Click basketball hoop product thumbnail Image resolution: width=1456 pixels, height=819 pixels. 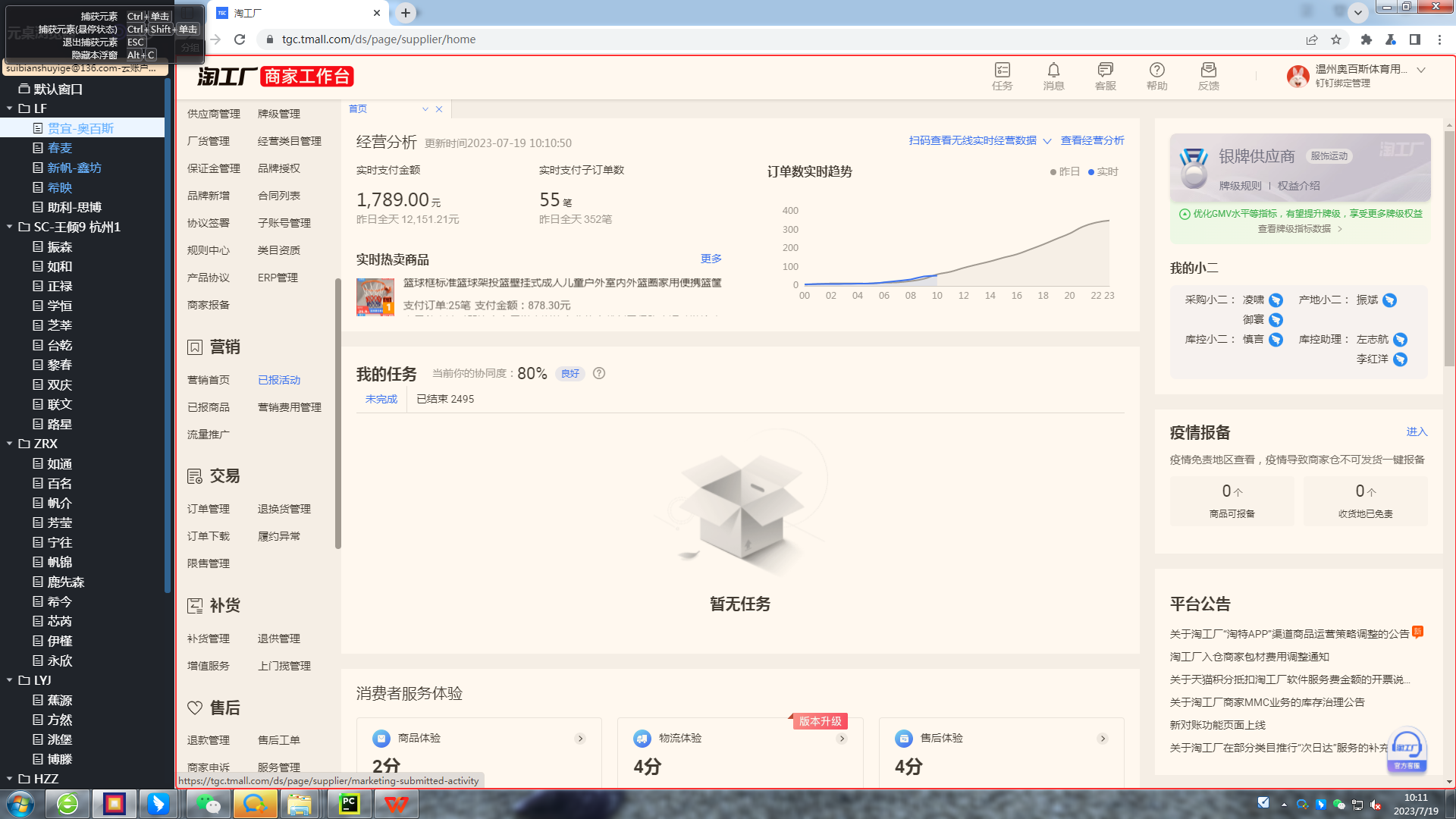point(375,297)
